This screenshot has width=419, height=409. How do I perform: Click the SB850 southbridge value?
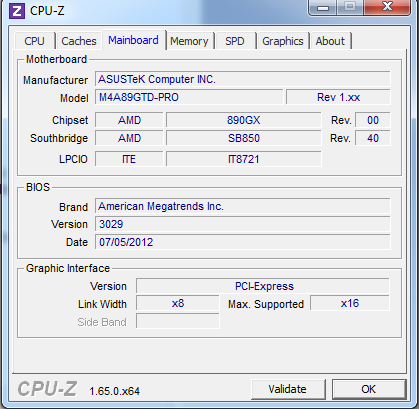pyautogui.click(x=244, y=138)
